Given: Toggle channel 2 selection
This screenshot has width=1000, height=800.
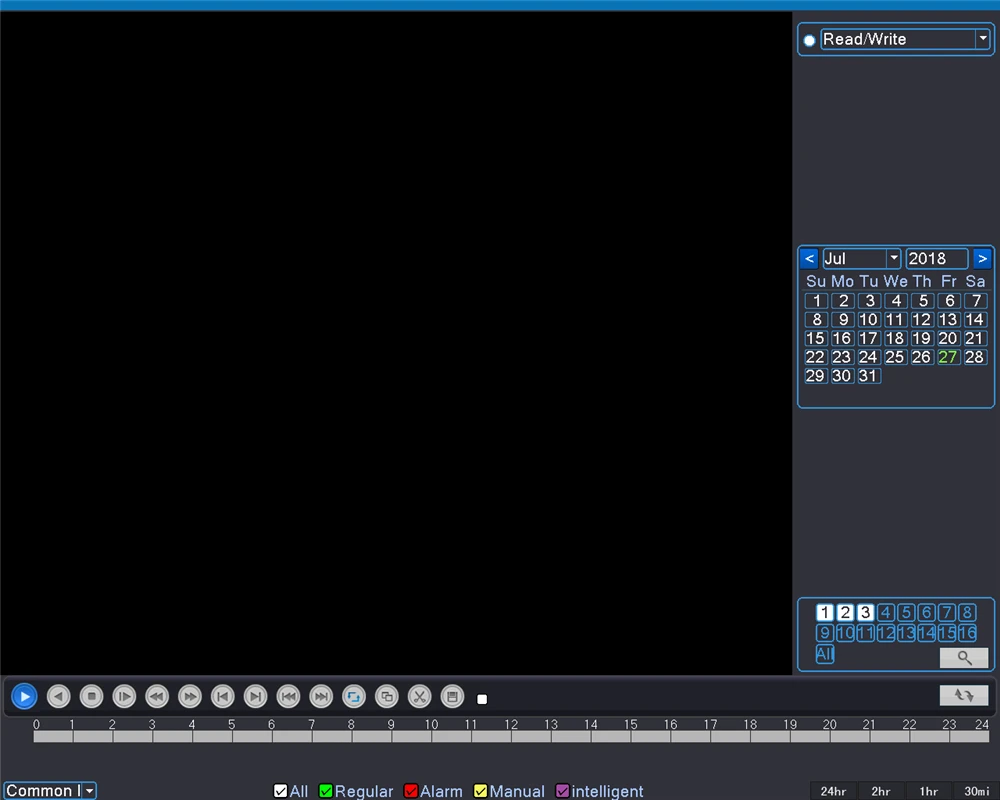Looking at the screenshot, I should click(x=845, y=612).
